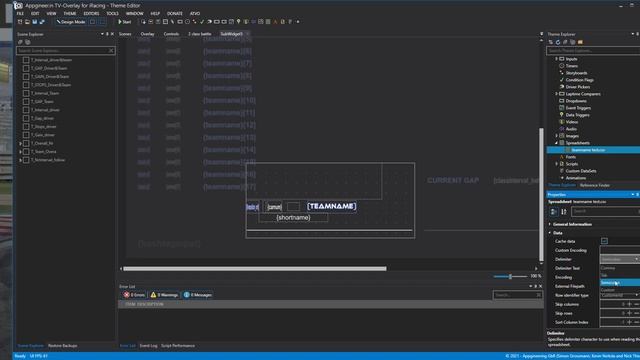640x360 pixels.
Task: Click the circle timer toolbar icon
Action: click(x=187, y=22)
